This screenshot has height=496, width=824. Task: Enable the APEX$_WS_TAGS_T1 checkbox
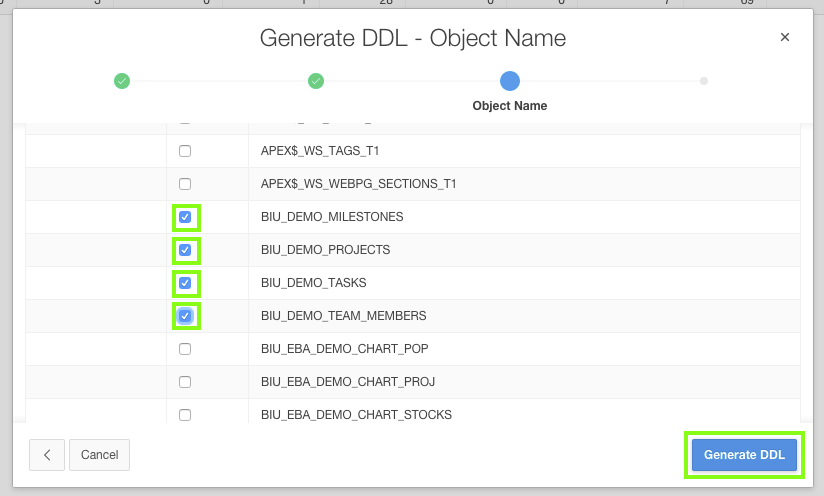[x=185, y=151]
